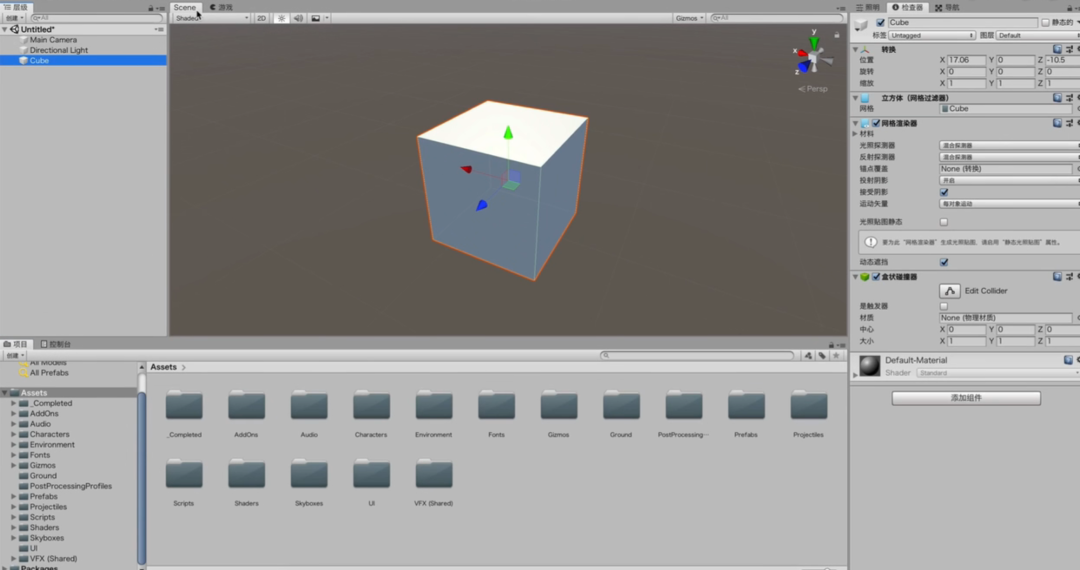Click the Cube object icon in the Inspector
The height and width of the screenshot is (570, 1080).
861,25
